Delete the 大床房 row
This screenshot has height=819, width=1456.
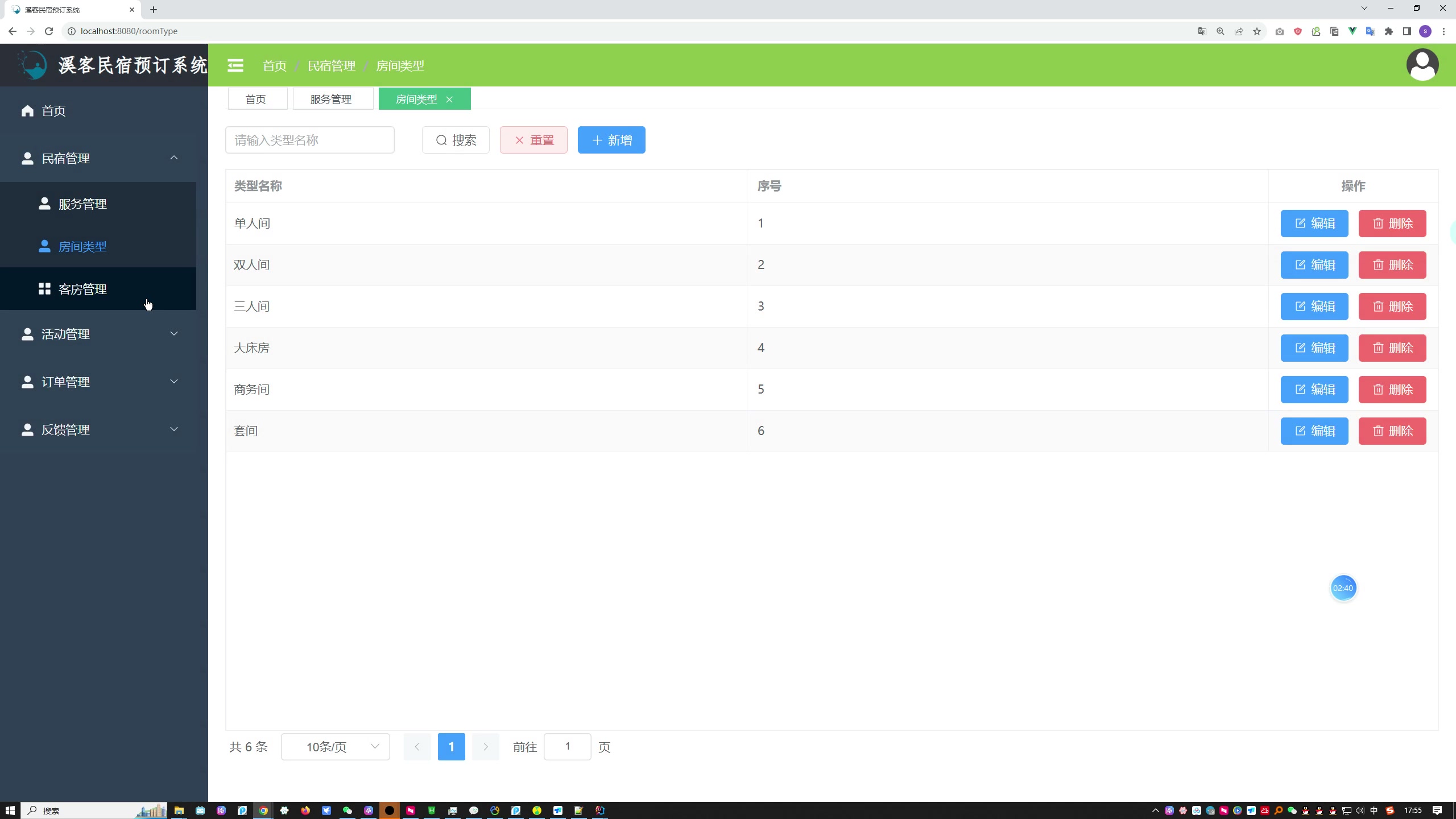tap(1392, 348)
